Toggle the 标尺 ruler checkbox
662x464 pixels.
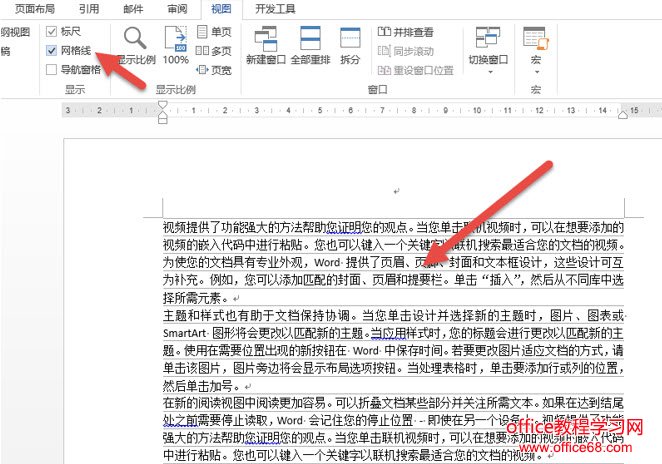(x=51, y=32)
